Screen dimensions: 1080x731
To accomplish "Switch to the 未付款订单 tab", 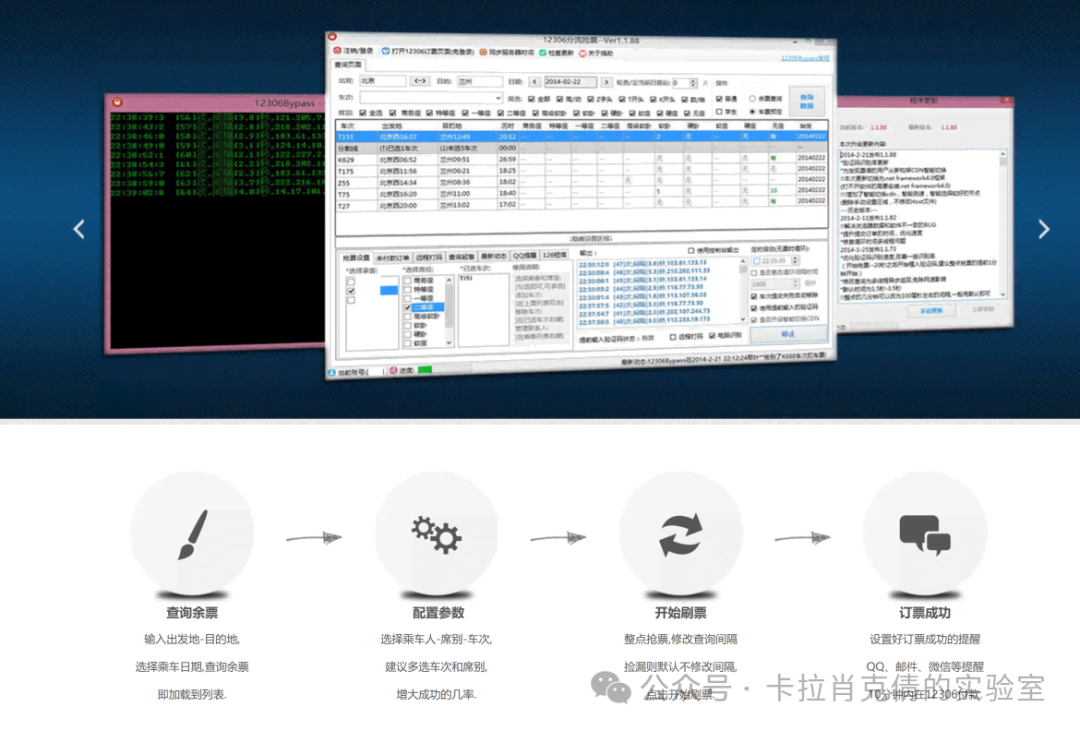I will [x=393, y=257].
